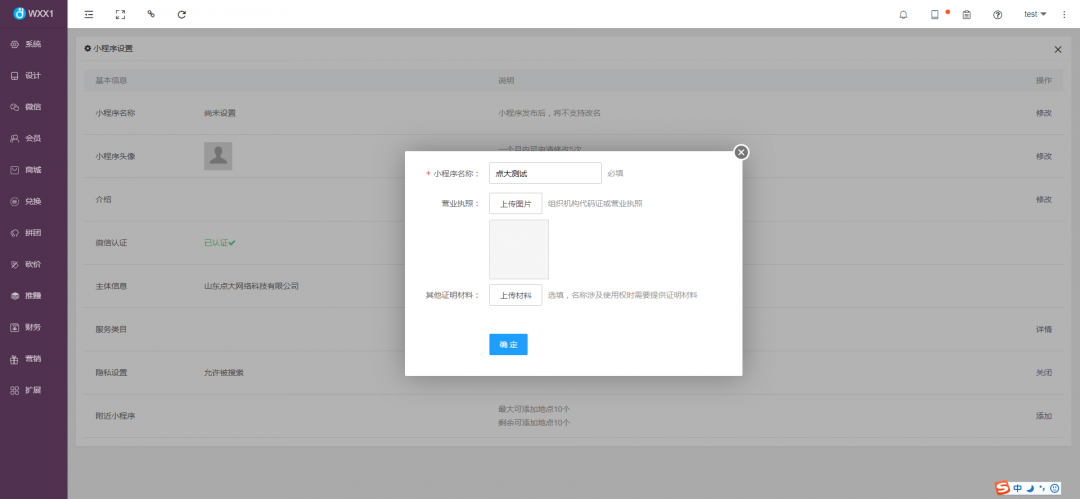Open notifications via the bell icon

[903, 14]
